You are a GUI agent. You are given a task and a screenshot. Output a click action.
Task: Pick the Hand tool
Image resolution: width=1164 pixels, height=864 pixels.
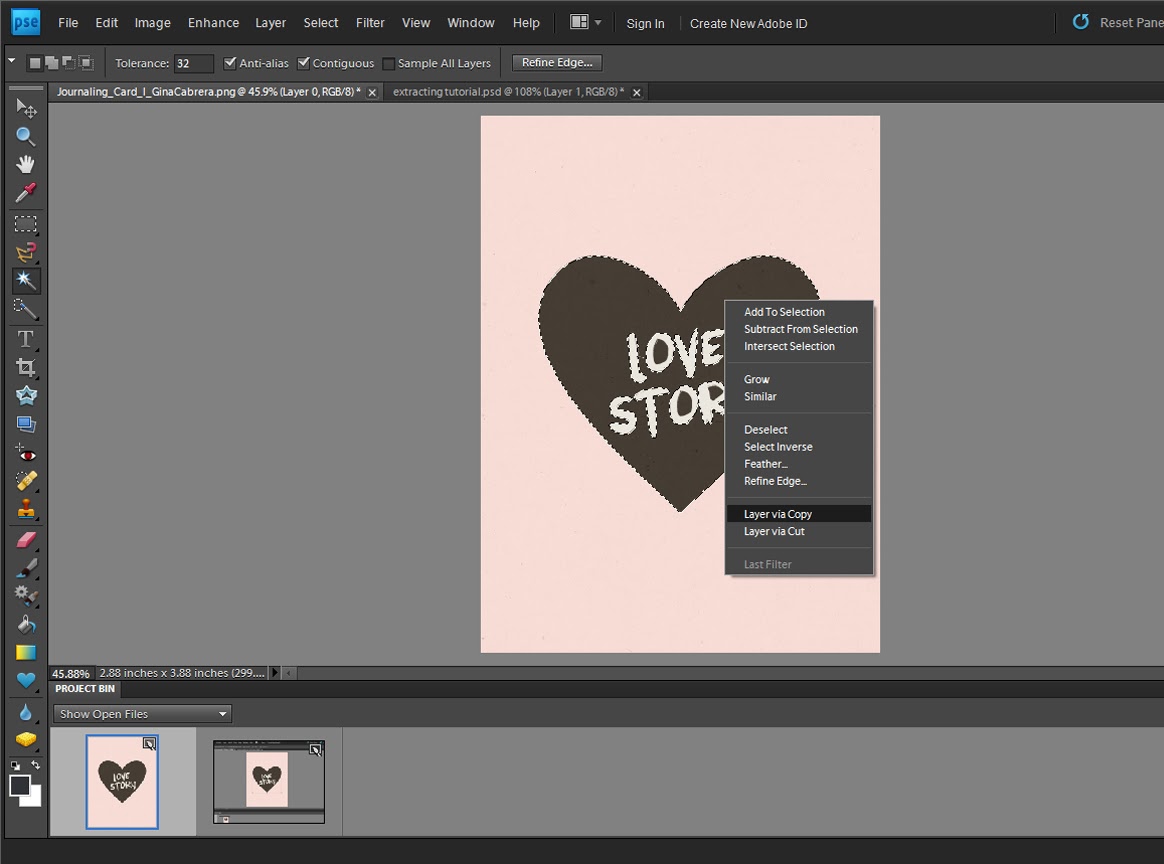tap(26, 164)
